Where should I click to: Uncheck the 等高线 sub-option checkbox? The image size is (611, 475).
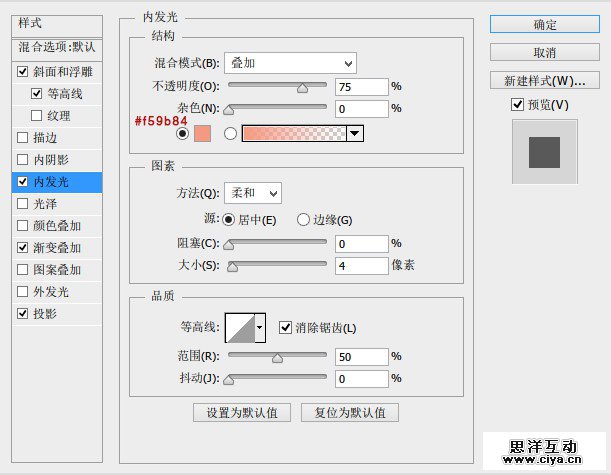tap(36, 94)
